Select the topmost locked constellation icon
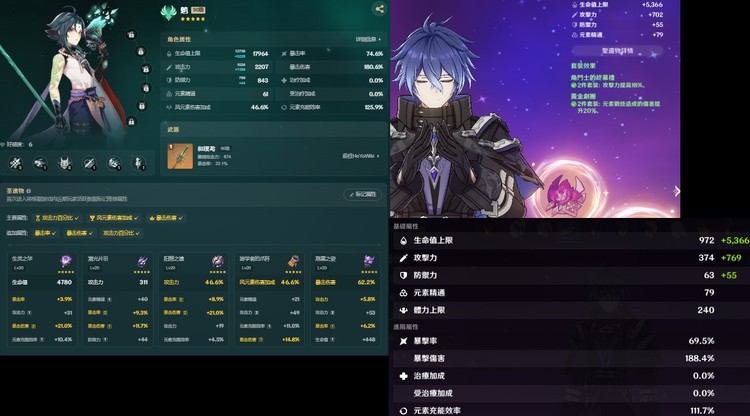This screenshot has width=750, height=416. click(131, 34)
